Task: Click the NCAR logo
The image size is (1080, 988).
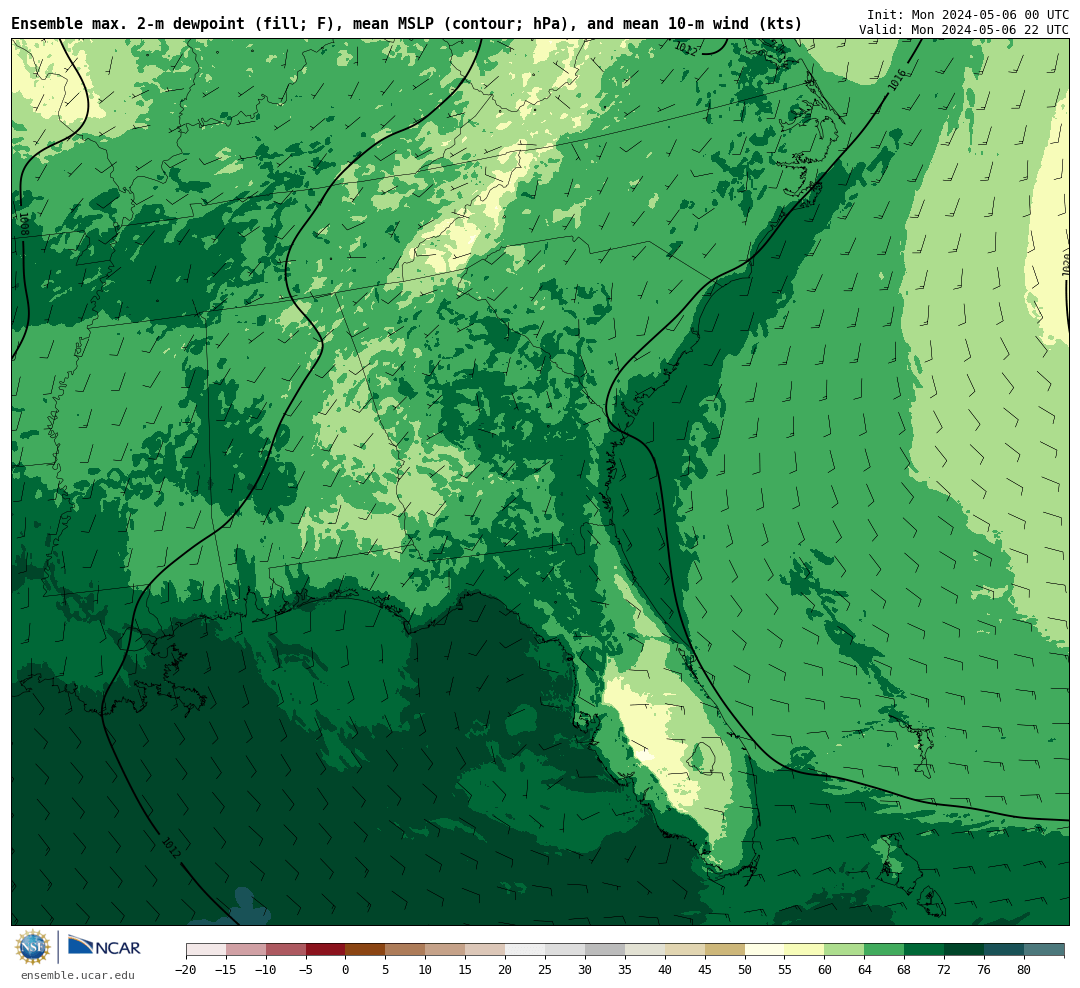Action: pos(105,947)
